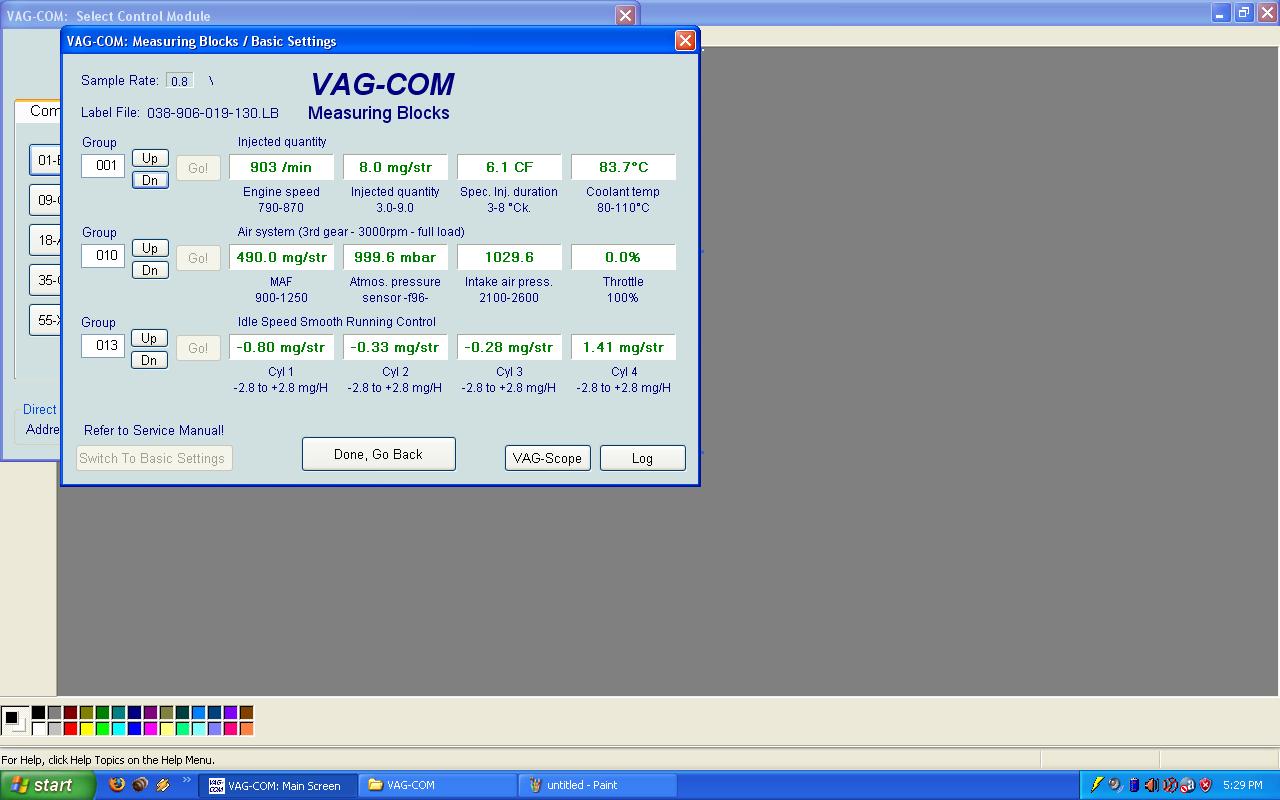Open the red security shield alert icon
Viewport: 1280px width, 800px height.
1205,785
